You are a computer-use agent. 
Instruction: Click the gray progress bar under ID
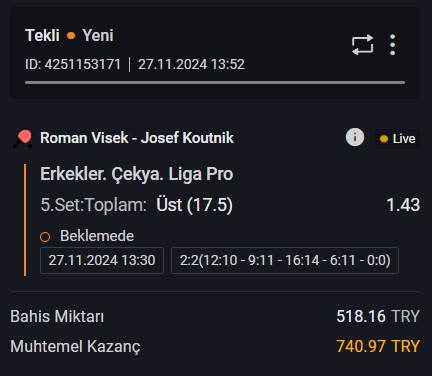tap(215, 82)
